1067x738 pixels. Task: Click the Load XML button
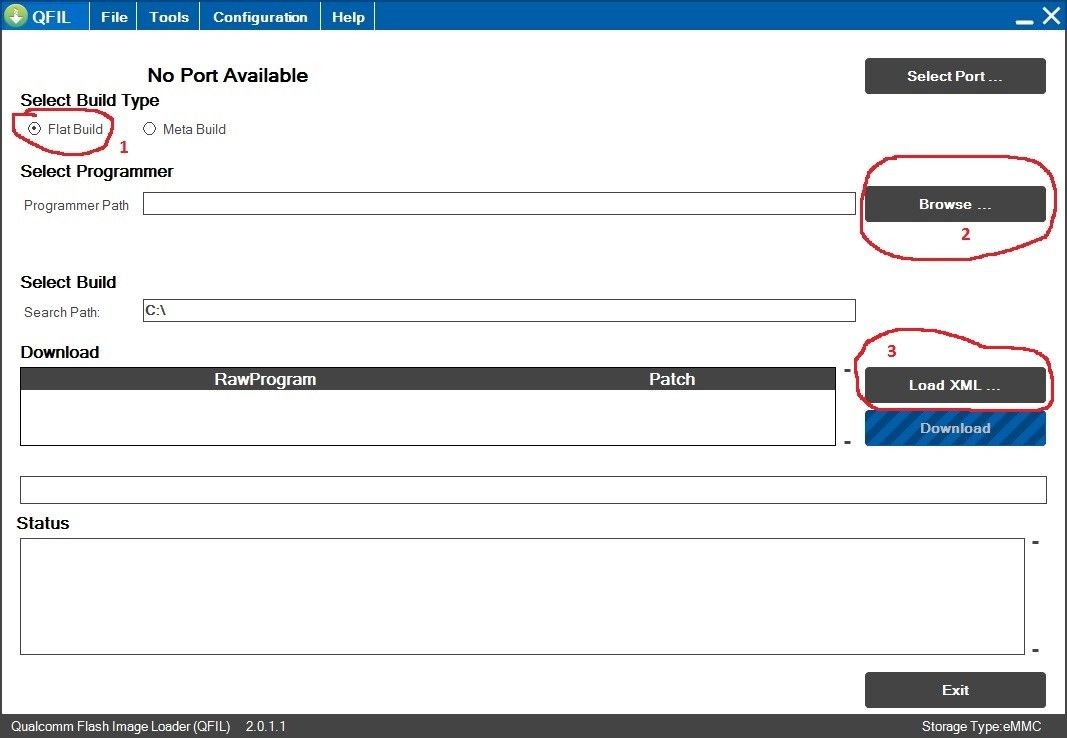click(955, 385)
